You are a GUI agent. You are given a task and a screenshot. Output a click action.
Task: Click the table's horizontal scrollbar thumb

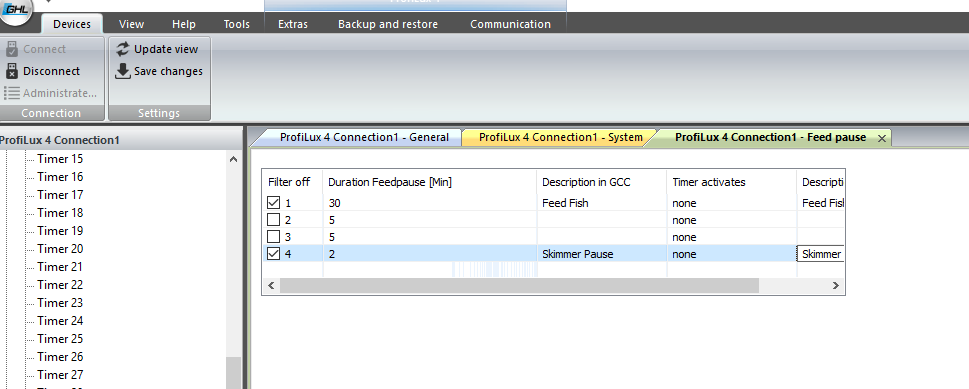point(518,286)
